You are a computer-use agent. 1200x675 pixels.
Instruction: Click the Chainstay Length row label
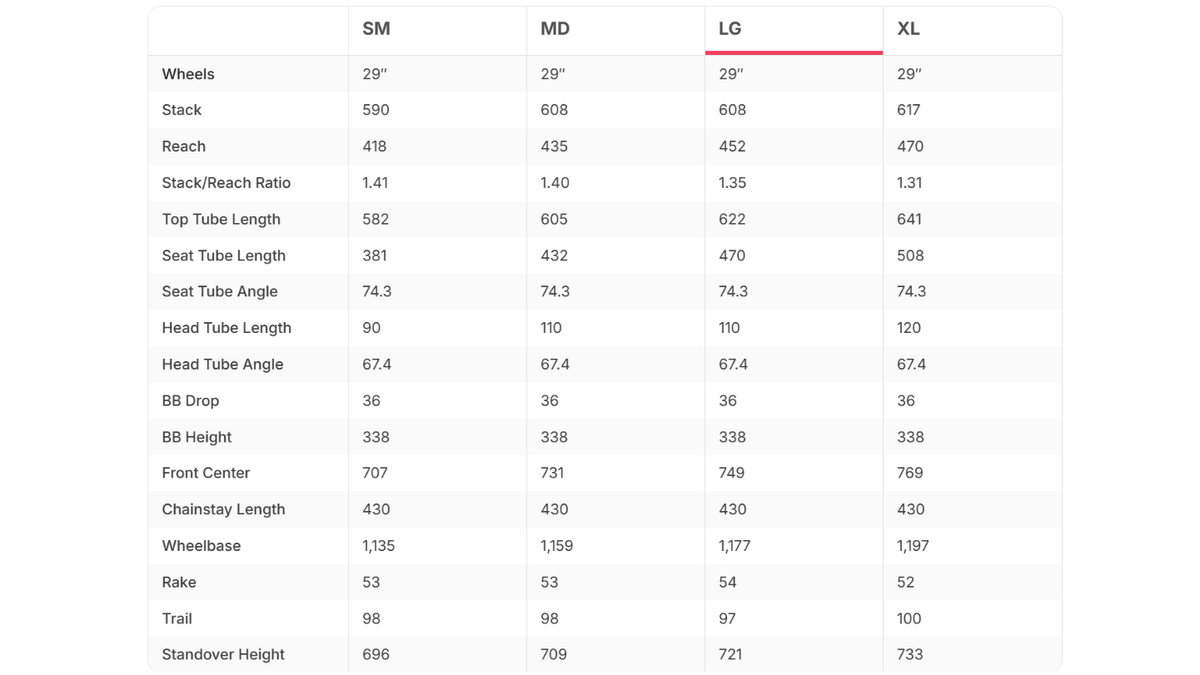[x=224, y=509]
